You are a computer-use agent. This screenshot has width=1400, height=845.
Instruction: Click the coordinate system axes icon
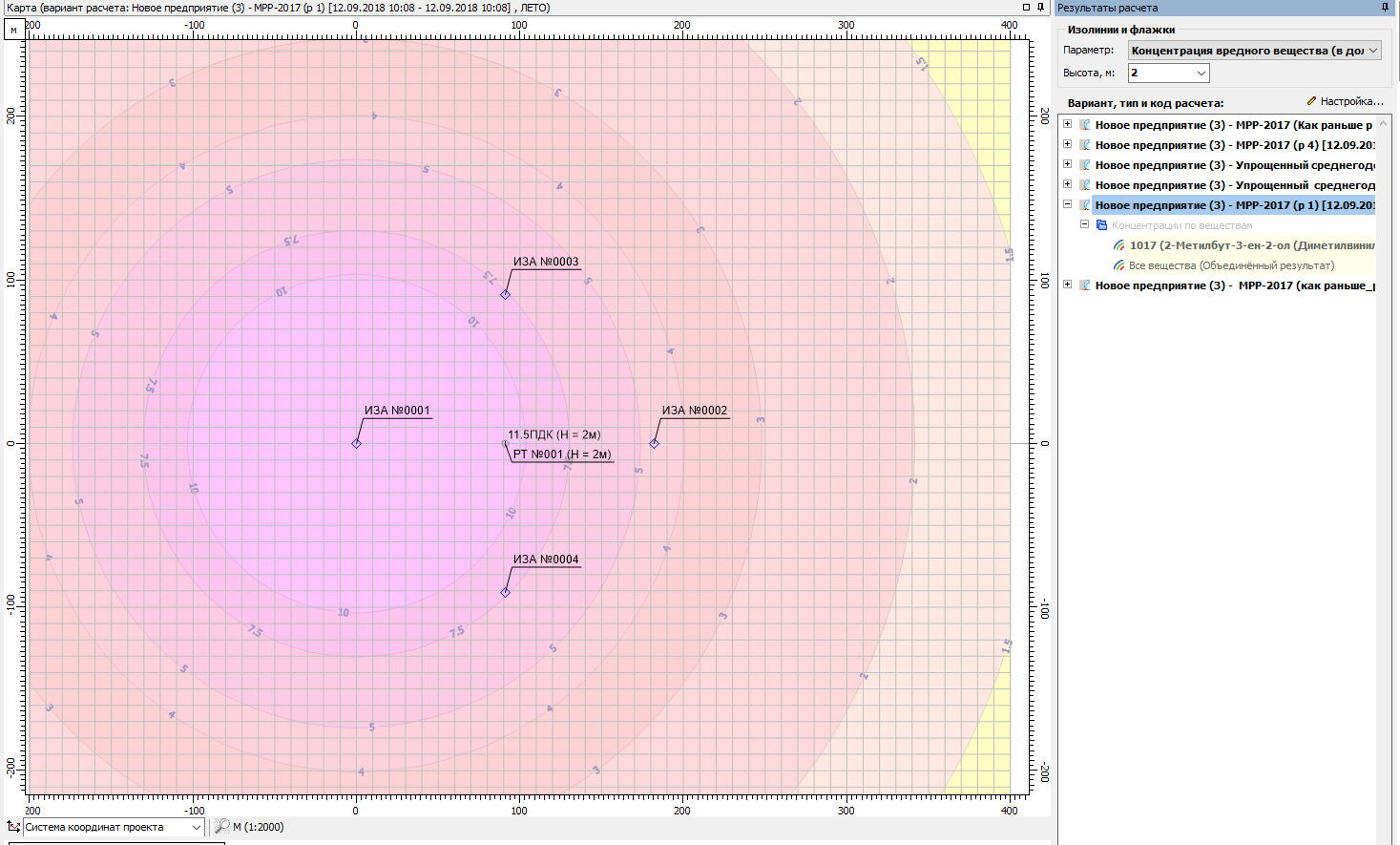[13, 827]
